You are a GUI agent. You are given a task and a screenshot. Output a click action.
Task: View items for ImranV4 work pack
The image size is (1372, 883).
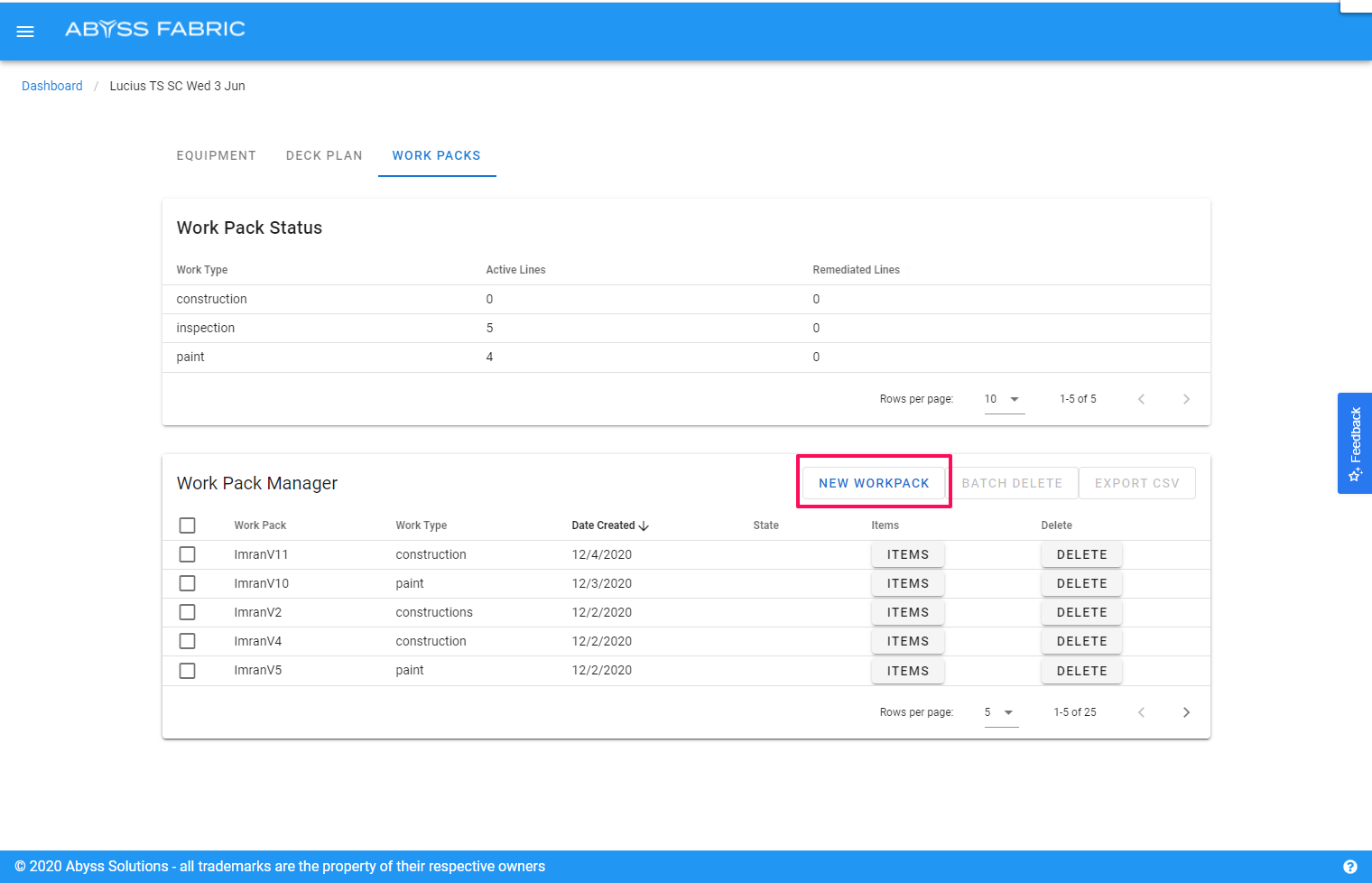[x=907, y=641]
